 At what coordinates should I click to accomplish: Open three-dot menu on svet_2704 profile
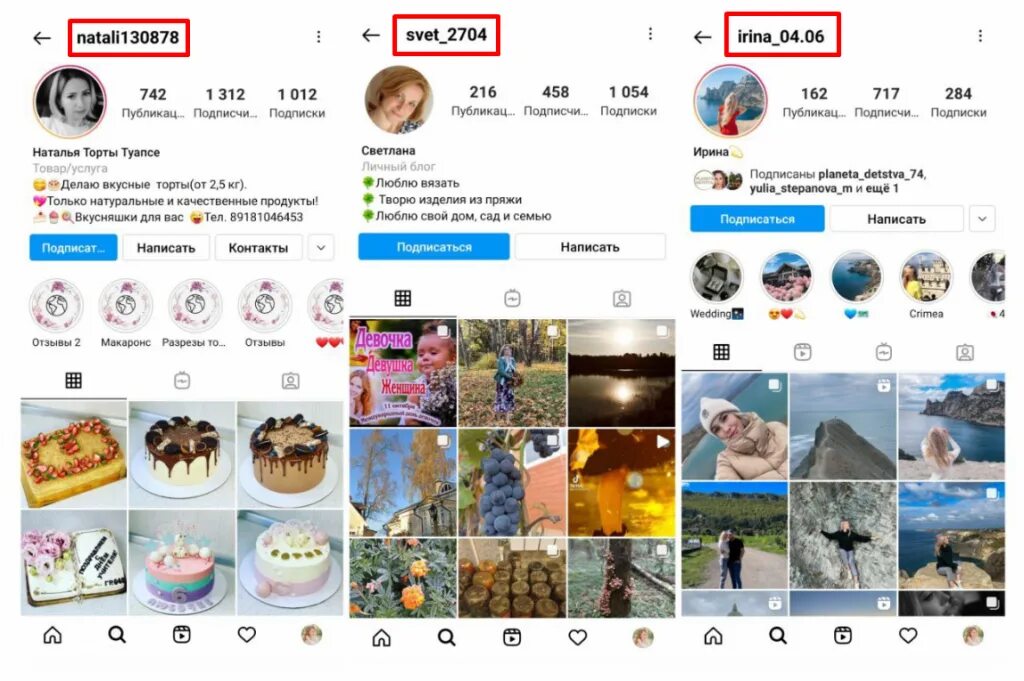(650, 34)
